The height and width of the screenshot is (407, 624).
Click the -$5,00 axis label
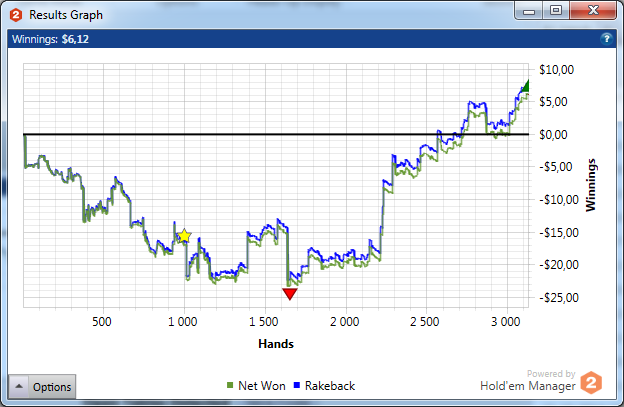point(556,167)
